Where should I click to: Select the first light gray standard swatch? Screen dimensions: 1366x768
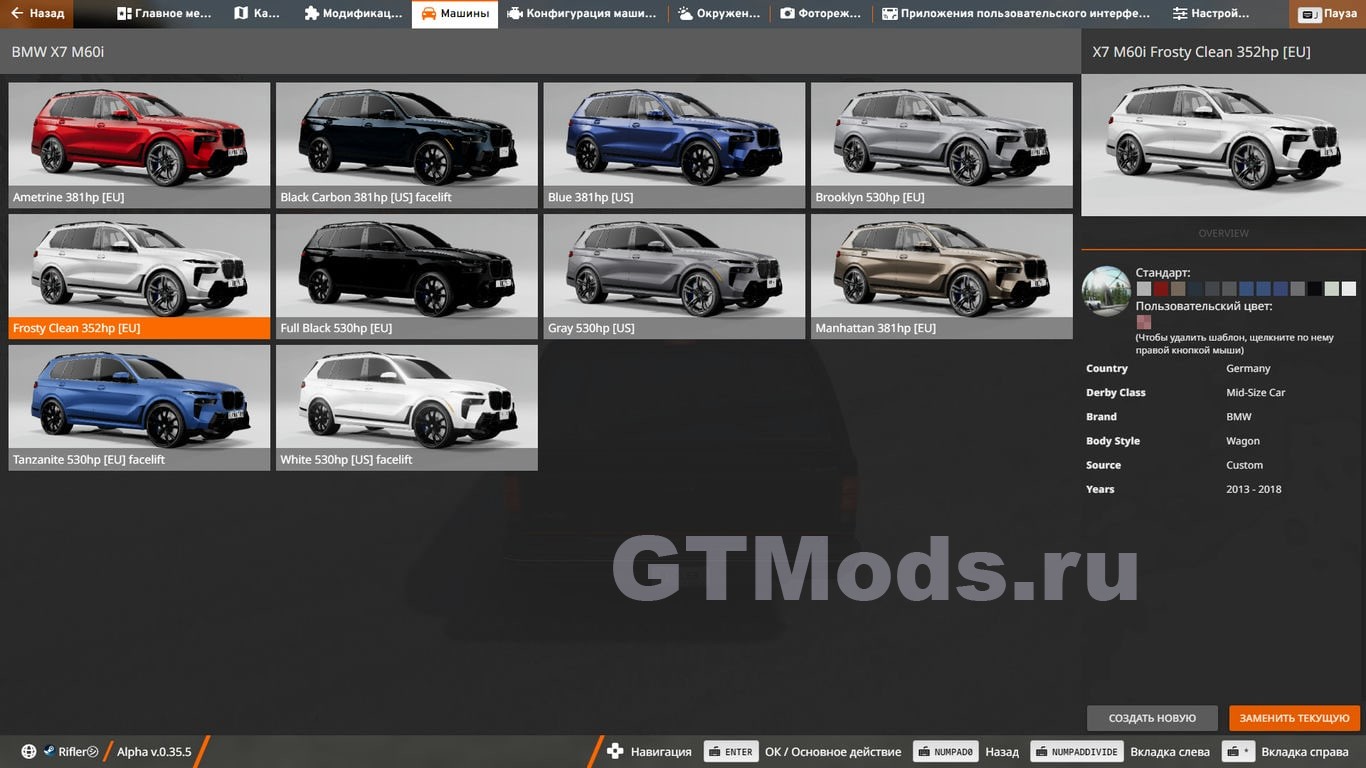[x=1144, y=289]
